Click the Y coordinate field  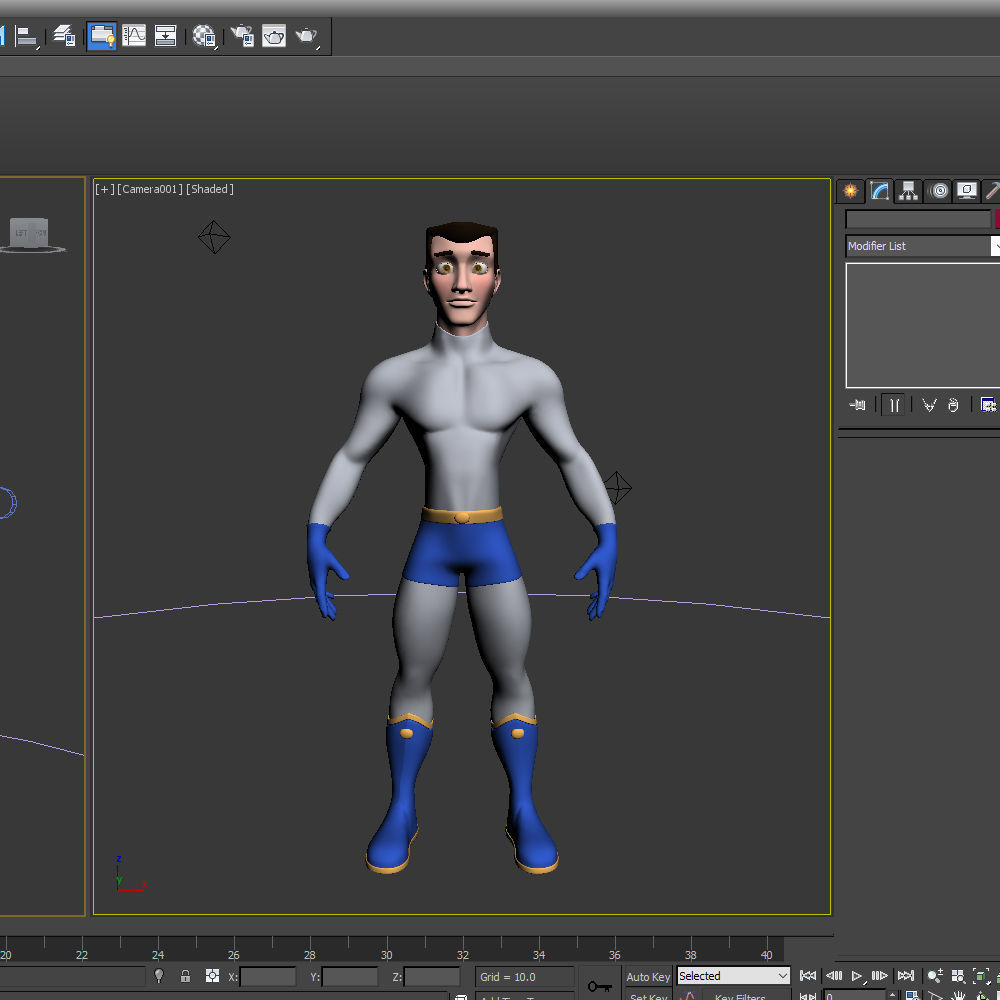pyautogui.click(x=349, y=976)
